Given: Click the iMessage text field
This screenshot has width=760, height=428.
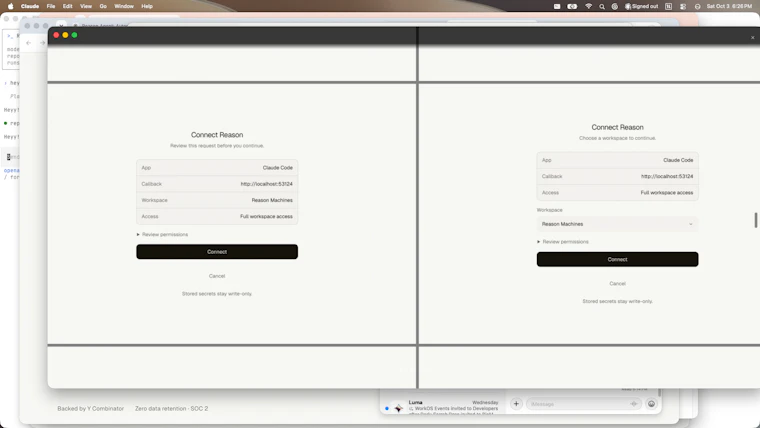Looking at the screenshot, I should (584, 404).
